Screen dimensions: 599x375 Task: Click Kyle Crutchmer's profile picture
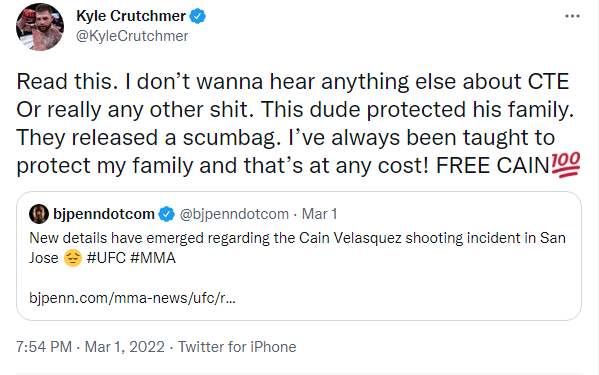click(x=40, y=27)
